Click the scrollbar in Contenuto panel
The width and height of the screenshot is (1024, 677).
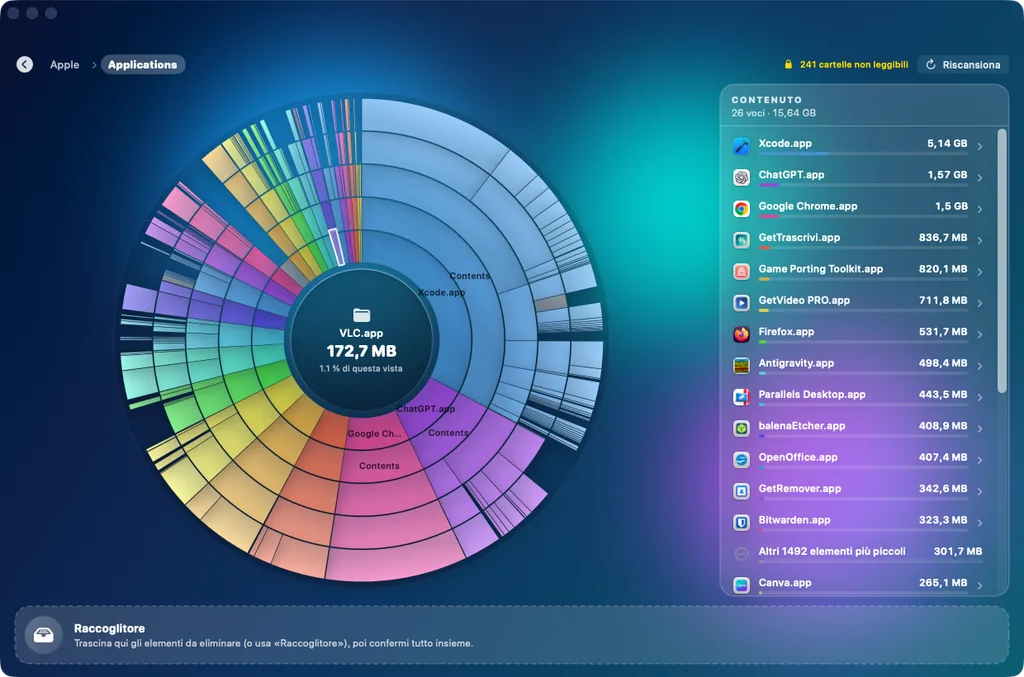click(x=1002, y=261)
